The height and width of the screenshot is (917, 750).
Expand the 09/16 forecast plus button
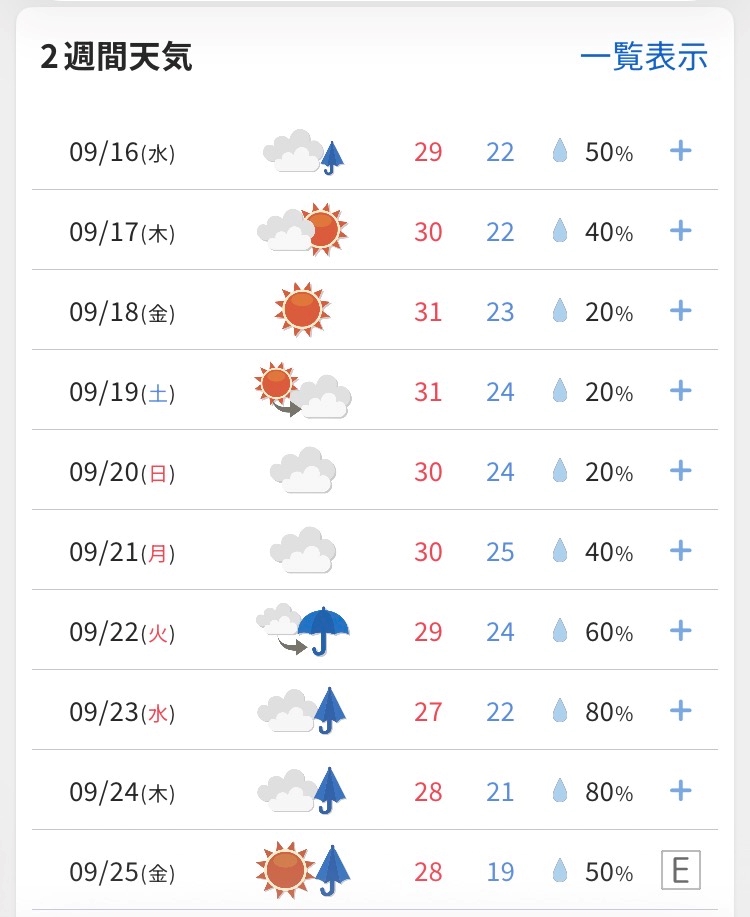pos(680,151)
